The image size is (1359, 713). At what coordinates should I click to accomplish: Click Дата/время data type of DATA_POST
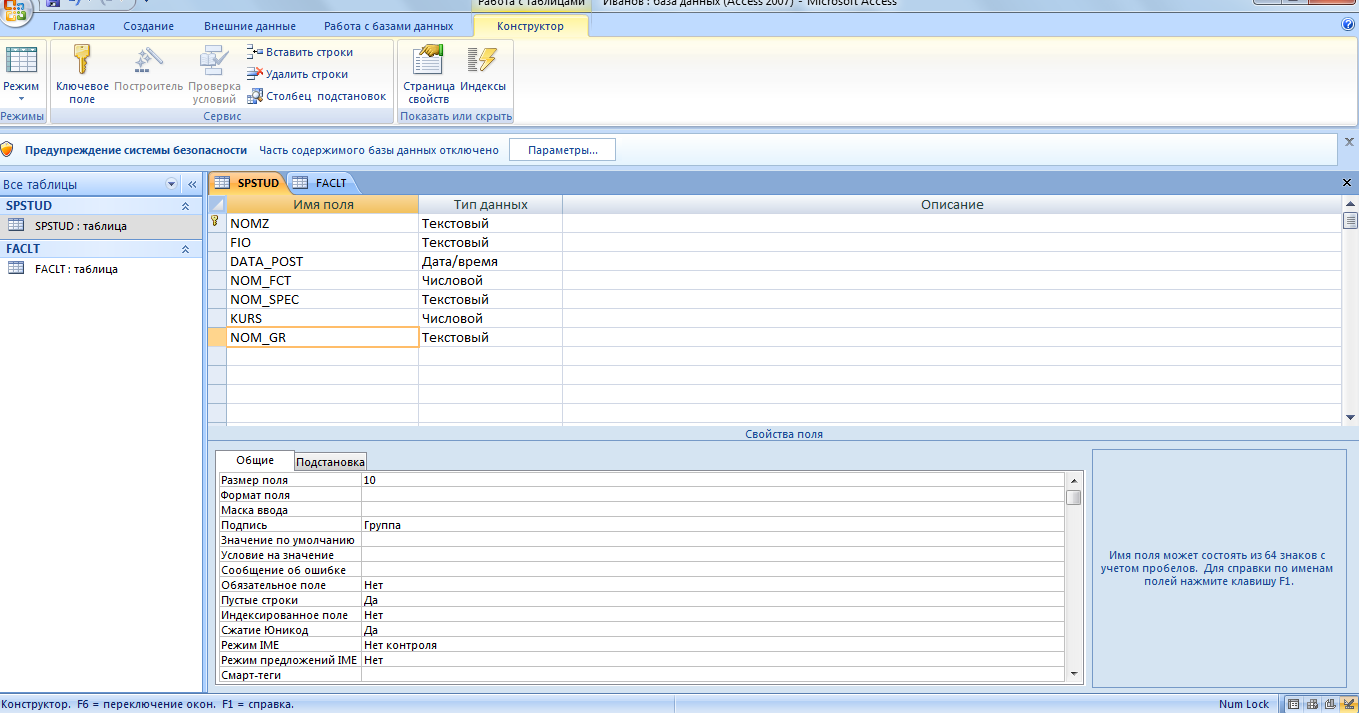pos(490,262)
